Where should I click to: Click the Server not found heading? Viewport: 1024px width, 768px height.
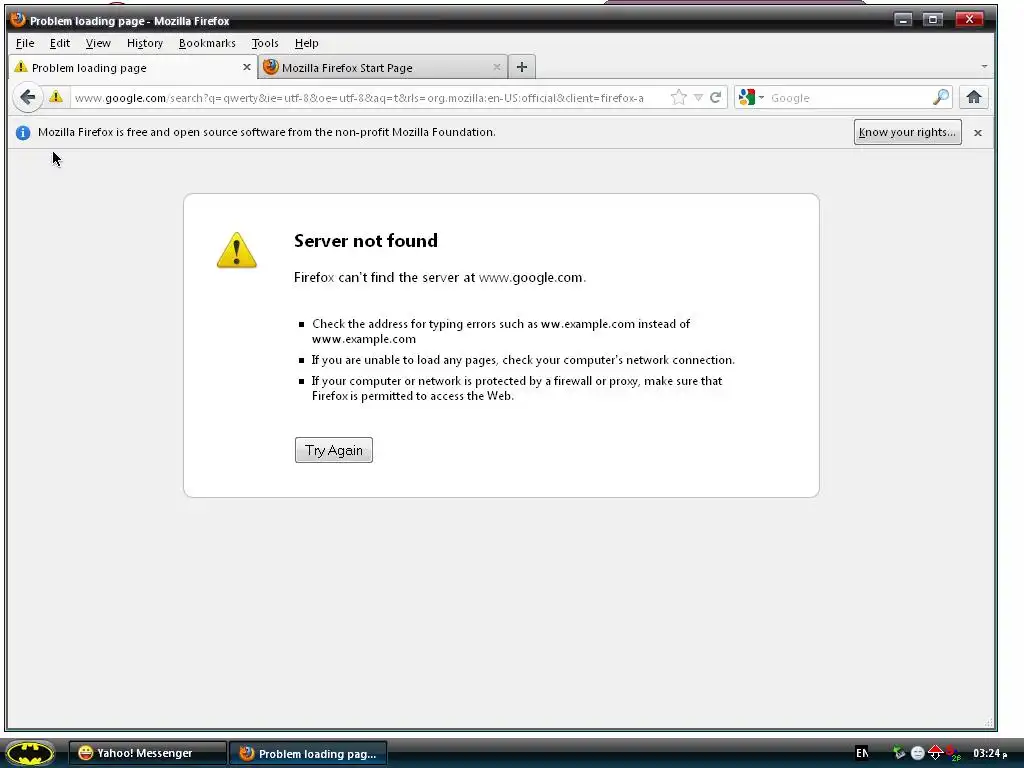[366, 240]
